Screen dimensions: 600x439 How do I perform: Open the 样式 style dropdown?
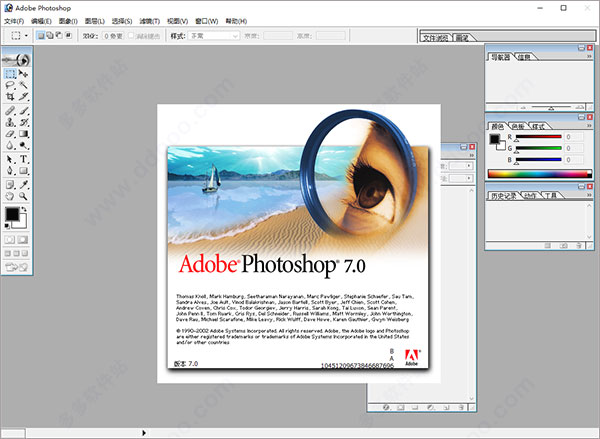(215, 36)
